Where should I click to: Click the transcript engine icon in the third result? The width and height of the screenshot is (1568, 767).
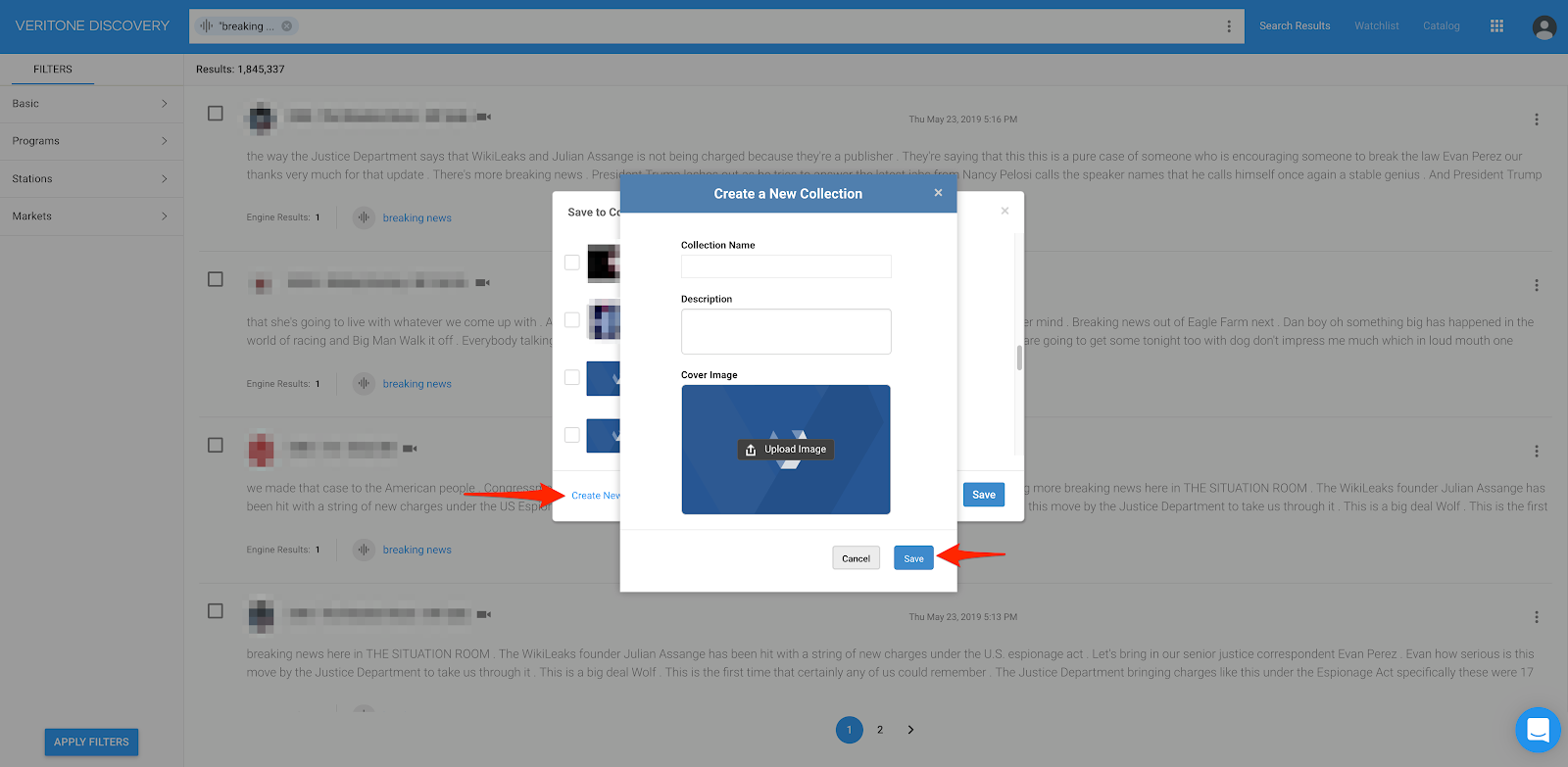tap(364, 550)
